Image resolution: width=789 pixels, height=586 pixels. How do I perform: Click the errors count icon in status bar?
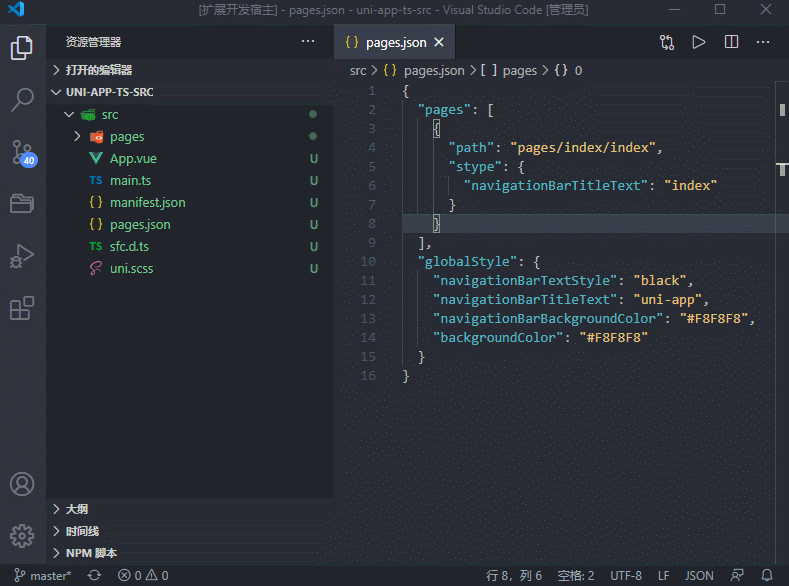click(x=130, y=575)
